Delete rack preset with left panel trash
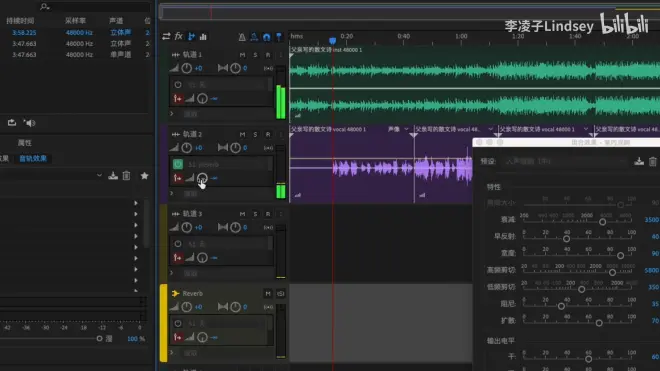This screenshot has width=660, height=371. 126,176
